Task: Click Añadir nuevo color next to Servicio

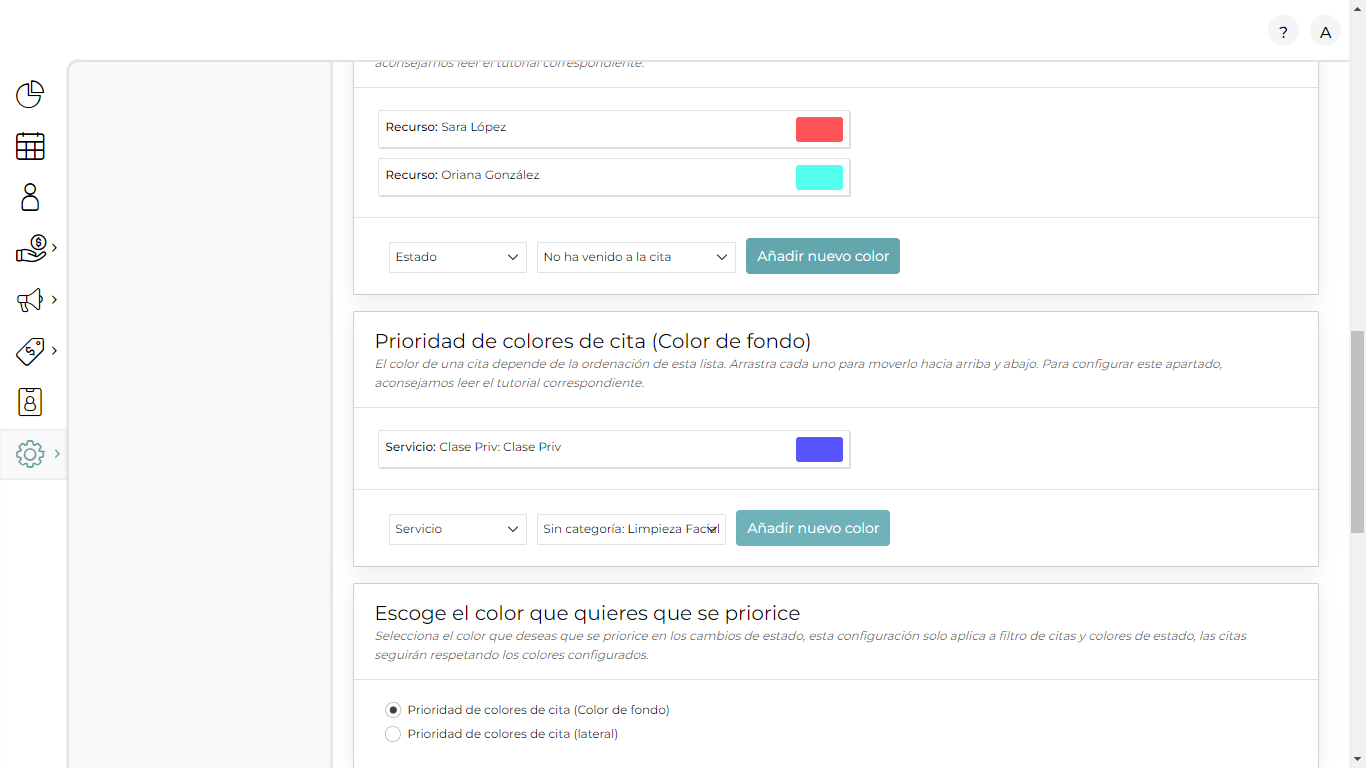Action: (x=813, y=528)
